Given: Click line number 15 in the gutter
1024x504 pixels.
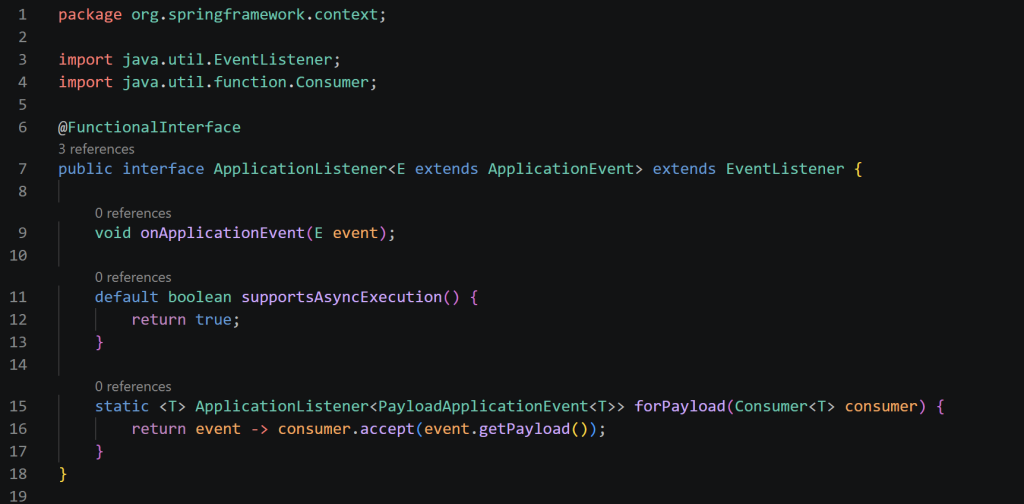Looking at the screenshot, I should [18, 407].
